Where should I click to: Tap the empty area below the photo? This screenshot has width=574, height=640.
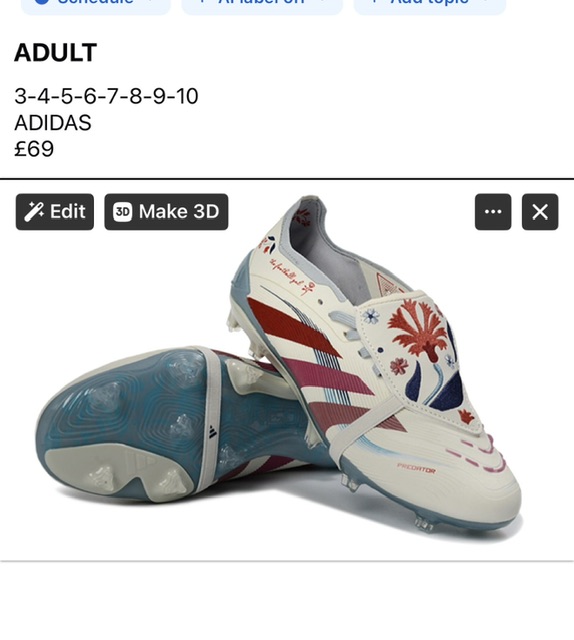[287, 600]
